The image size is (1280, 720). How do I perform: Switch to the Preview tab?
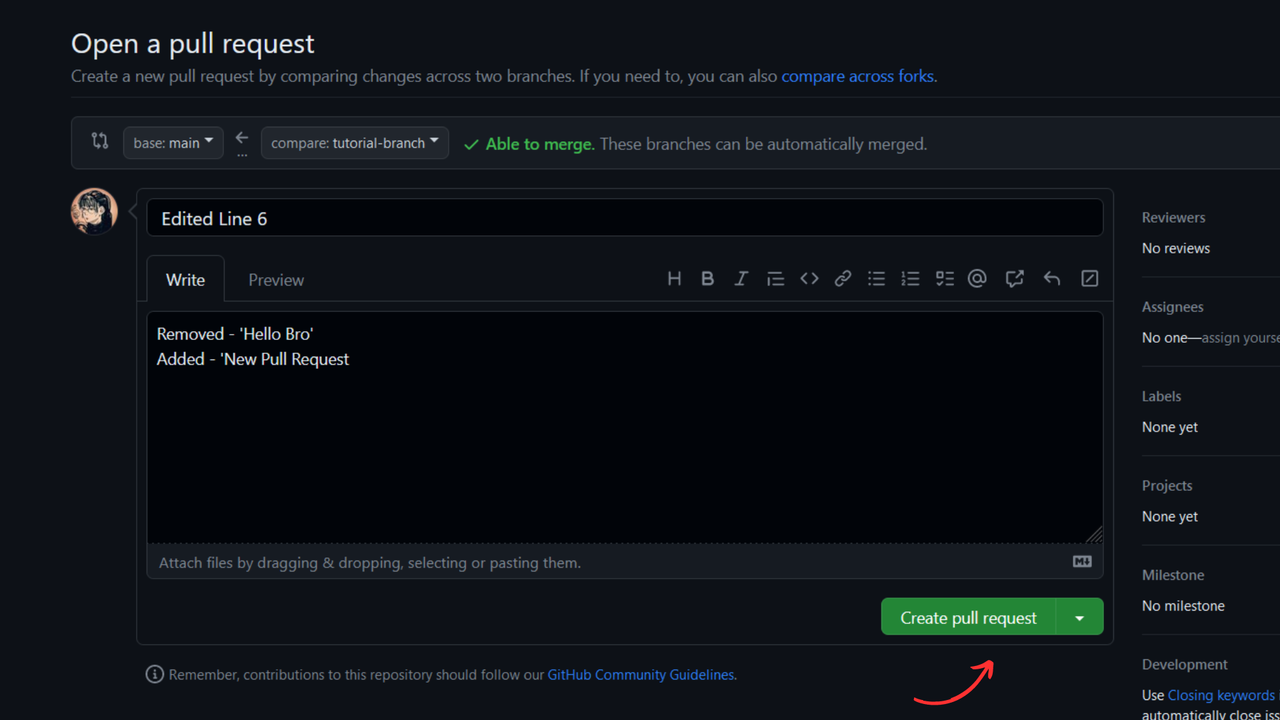pos(276,280)
